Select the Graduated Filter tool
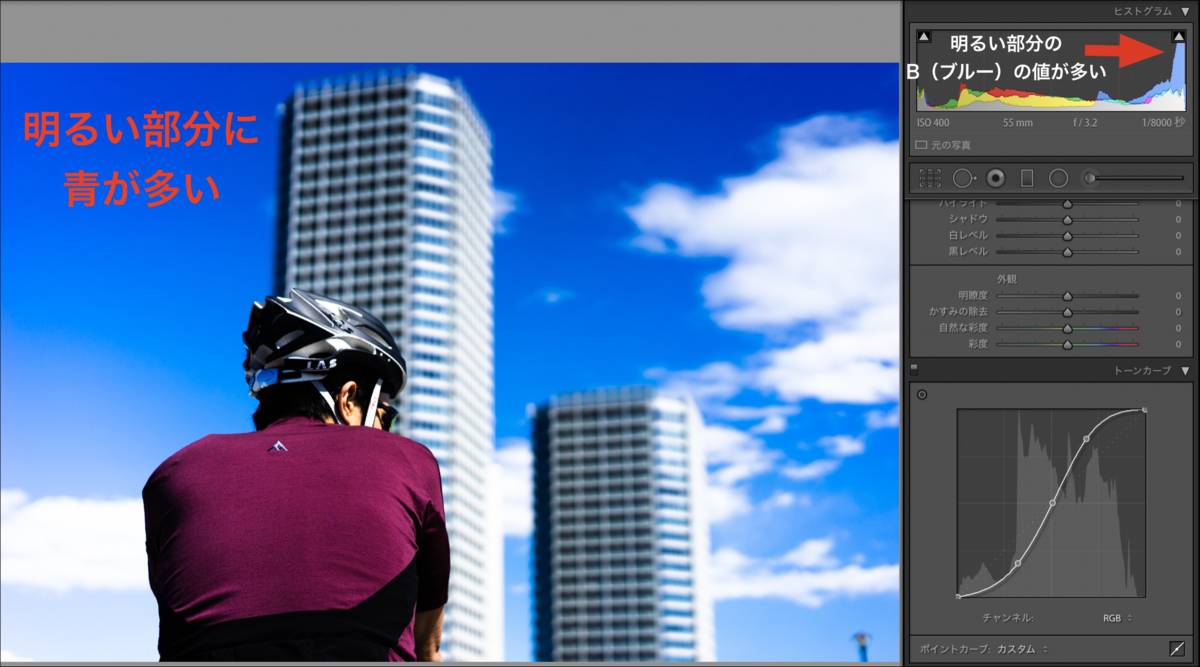1200x667 pixels. [1027, 178]
